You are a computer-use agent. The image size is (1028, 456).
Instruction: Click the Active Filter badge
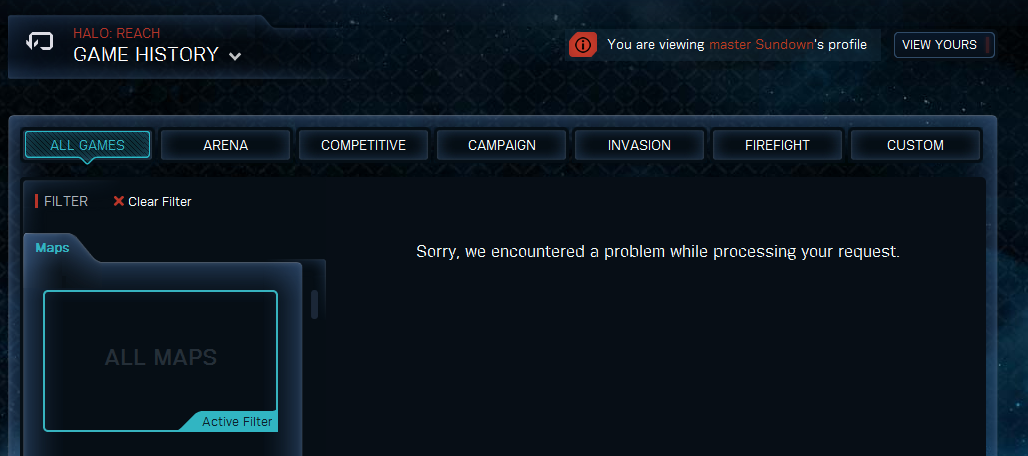tap(237, 421)
